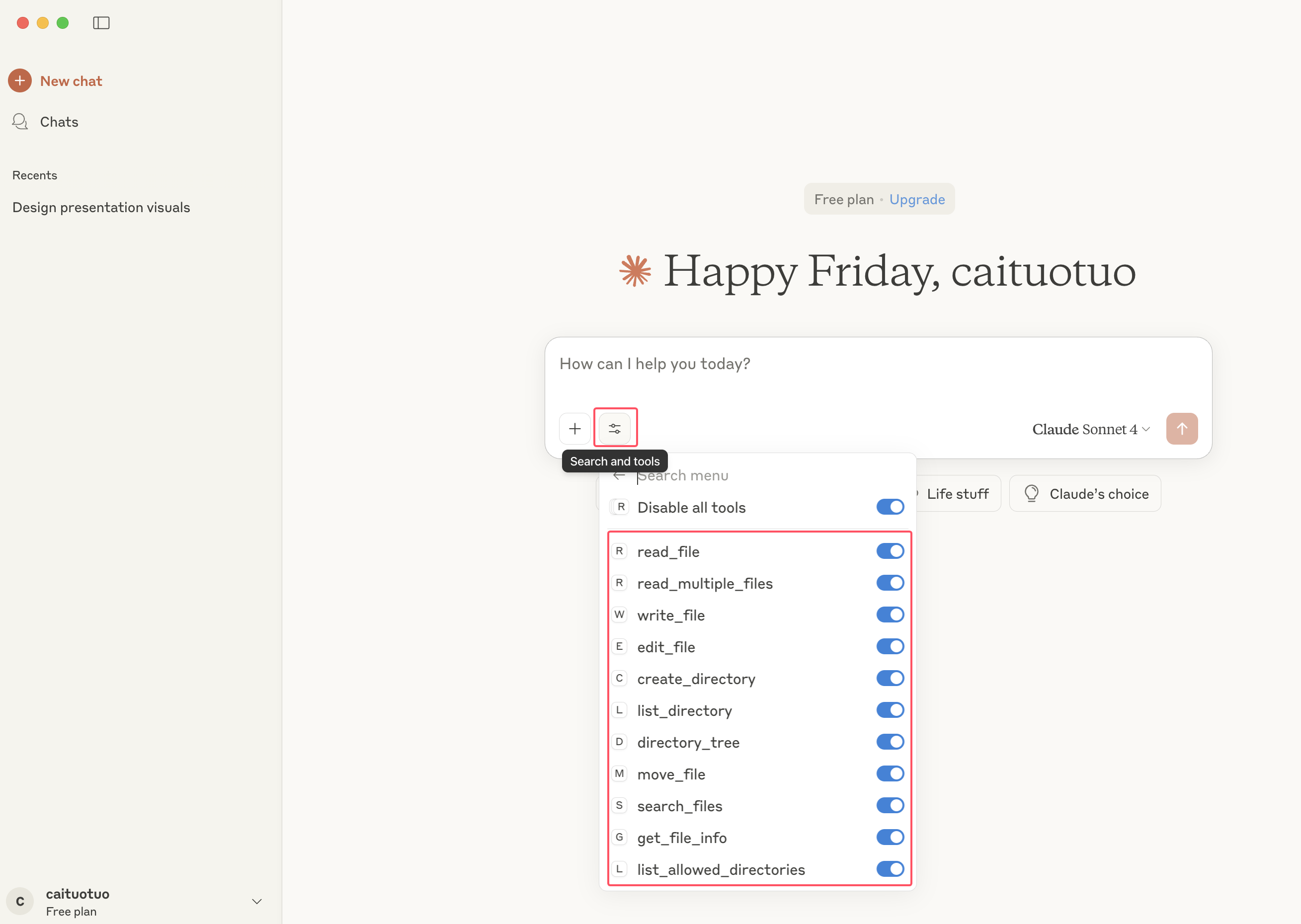Disable all tools toggle switch
Image resolution: width=1301 pixels, height=924 pixels.
pyautogui.click(x=890, y=507)
